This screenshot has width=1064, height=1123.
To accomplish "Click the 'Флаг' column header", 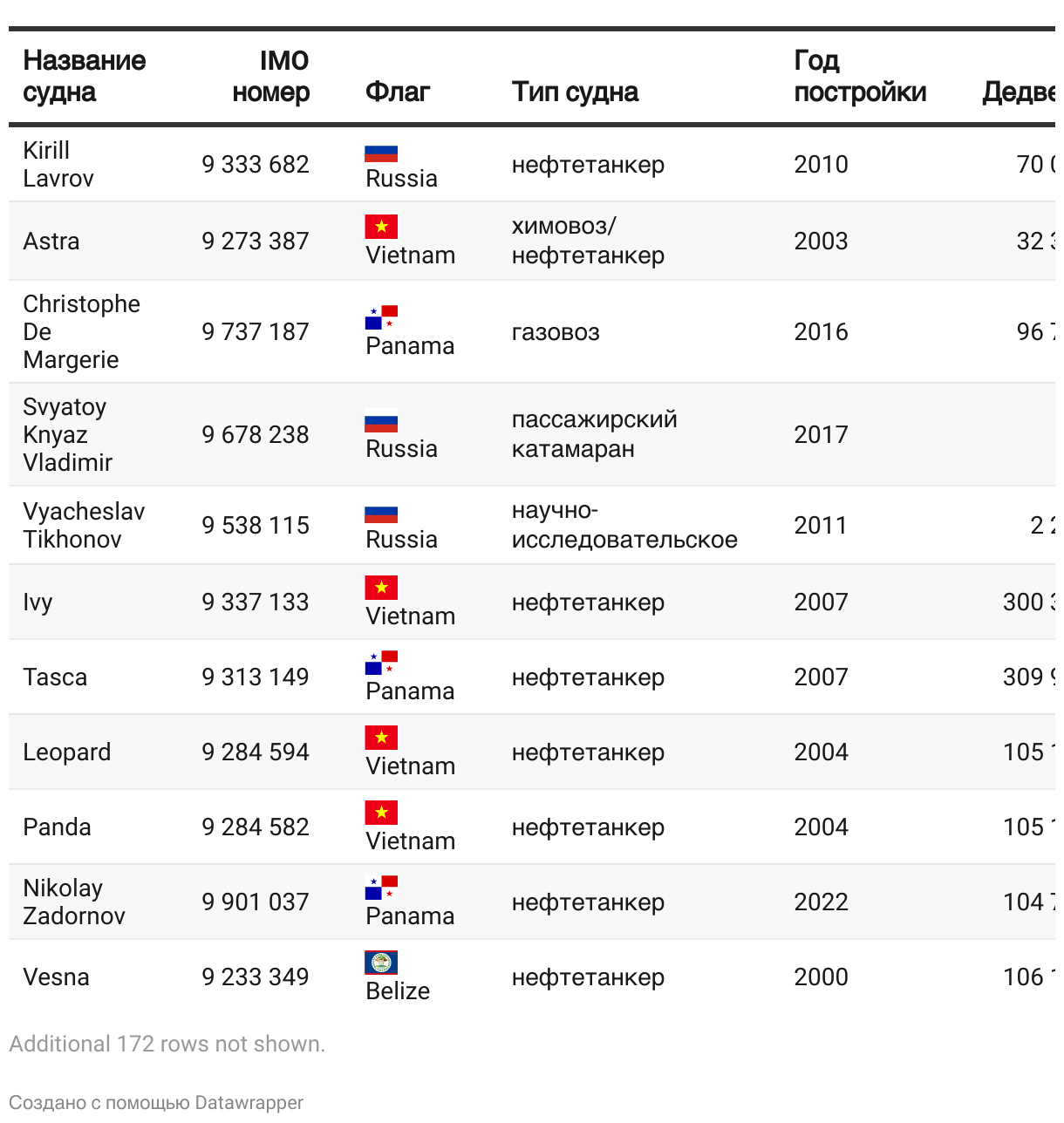I will tap(398, 92).
